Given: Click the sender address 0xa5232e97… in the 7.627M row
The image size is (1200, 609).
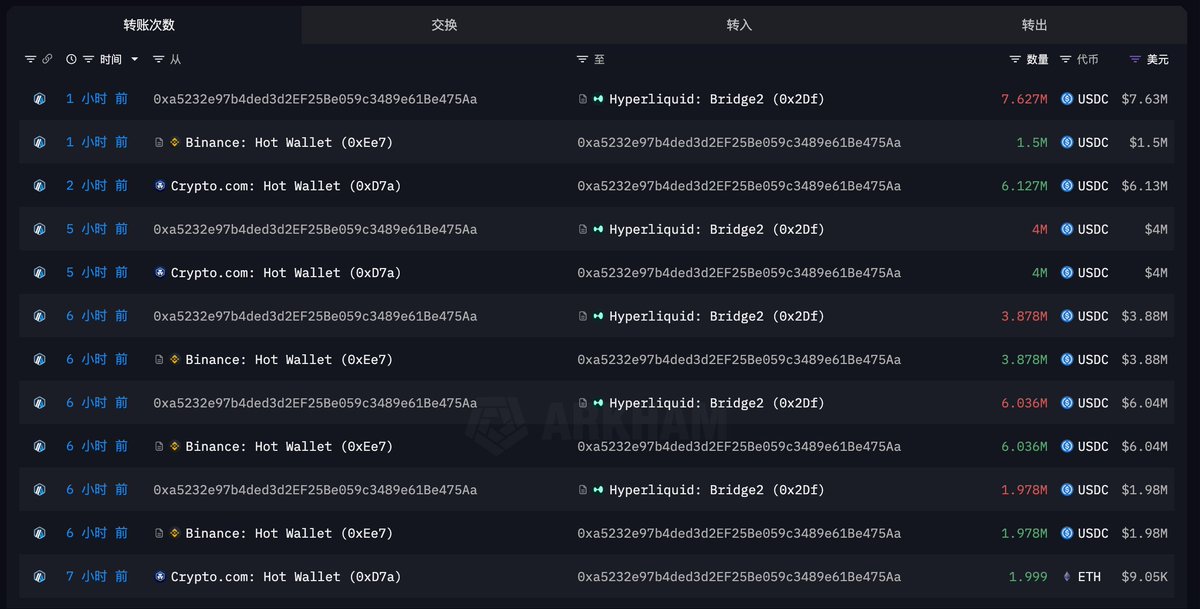Looking at the screenshot, I should pyautogui.click(x=315, y=99).
